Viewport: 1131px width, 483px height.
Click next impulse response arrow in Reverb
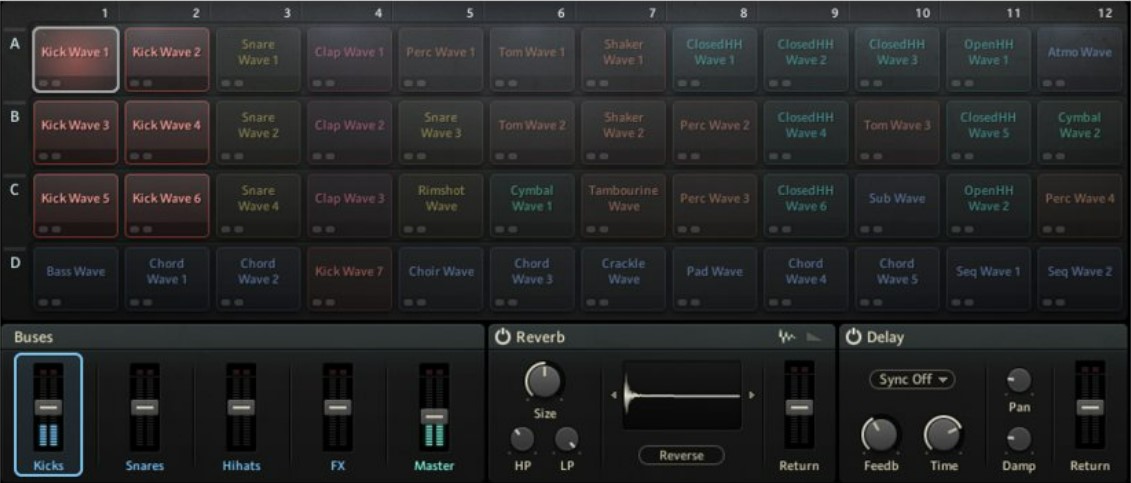pyautogui.click(x=751, y=395)
